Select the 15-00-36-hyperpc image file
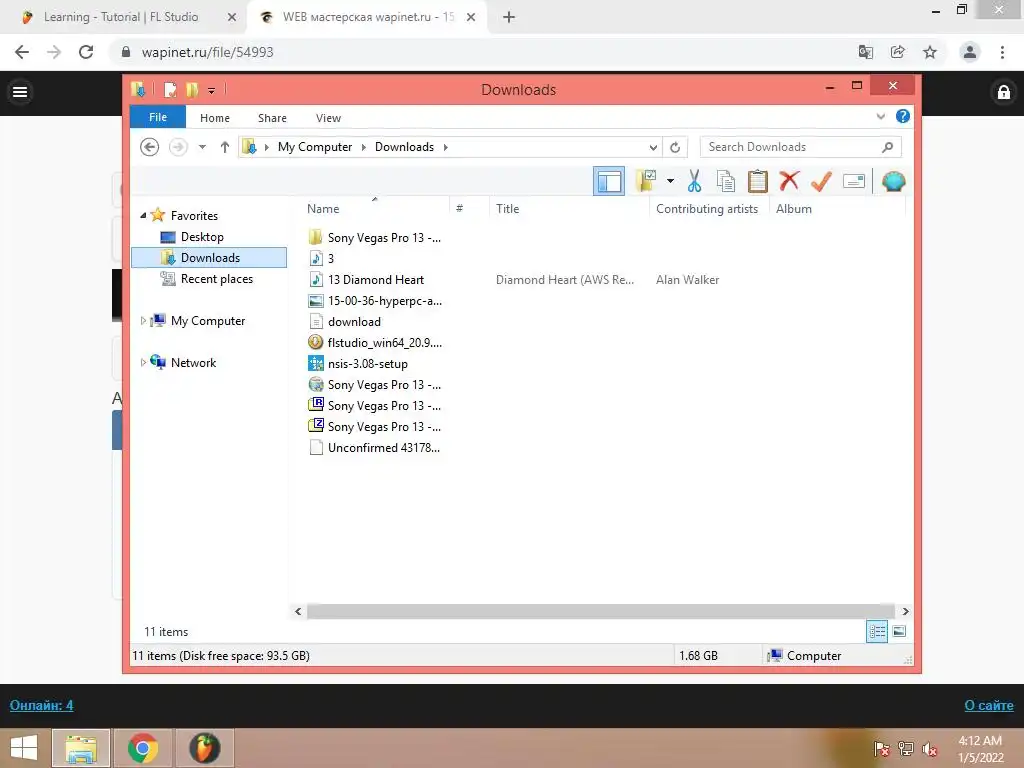The image size is (1024, 768). 376,300
